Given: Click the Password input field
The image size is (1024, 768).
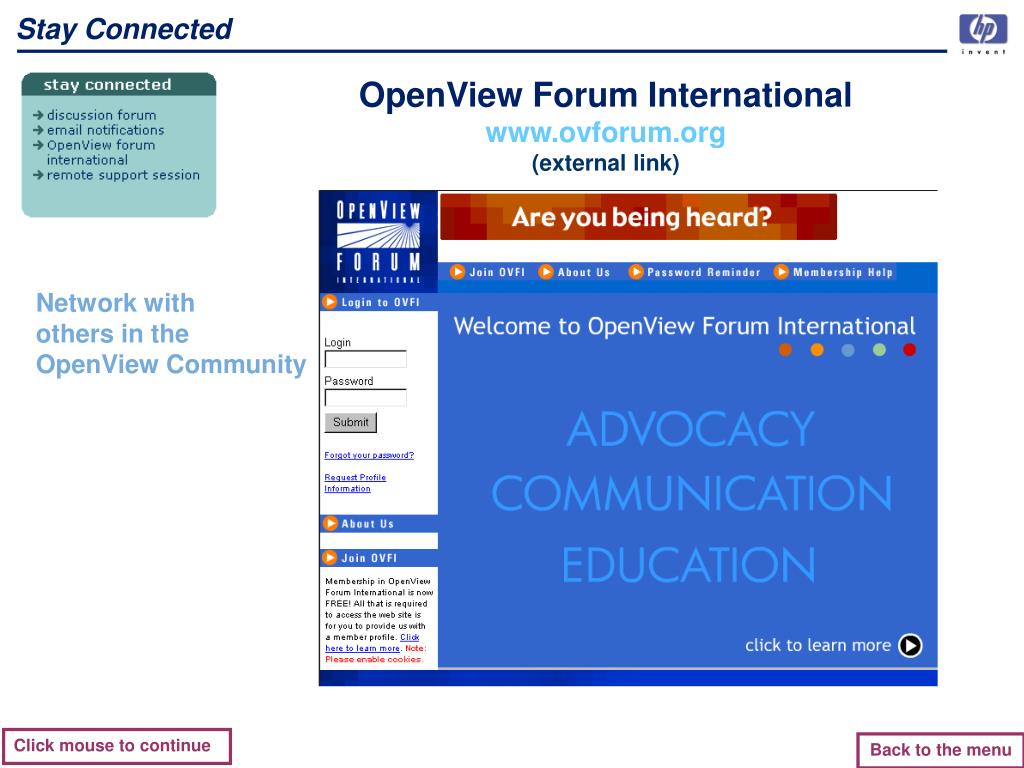Looking at the screenshot, I should (366, 398).
